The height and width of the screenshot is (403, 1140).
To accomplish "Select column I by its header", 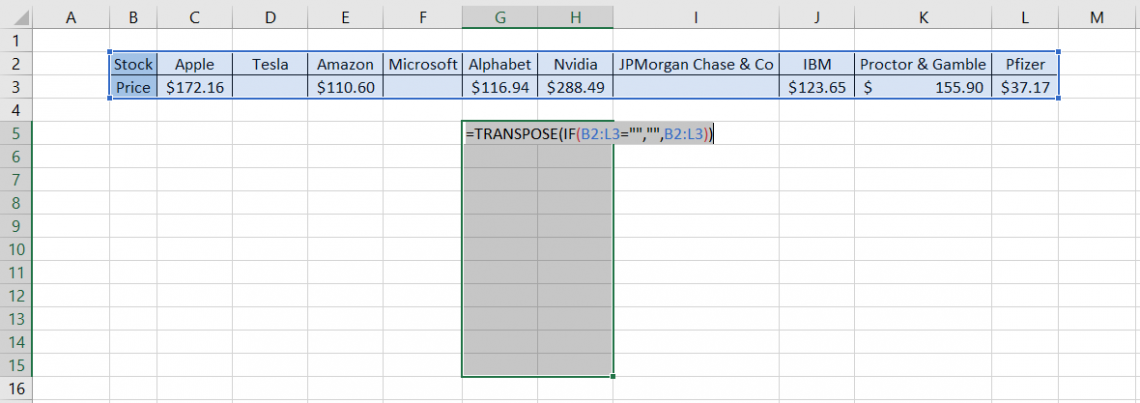I will point(696,17).
